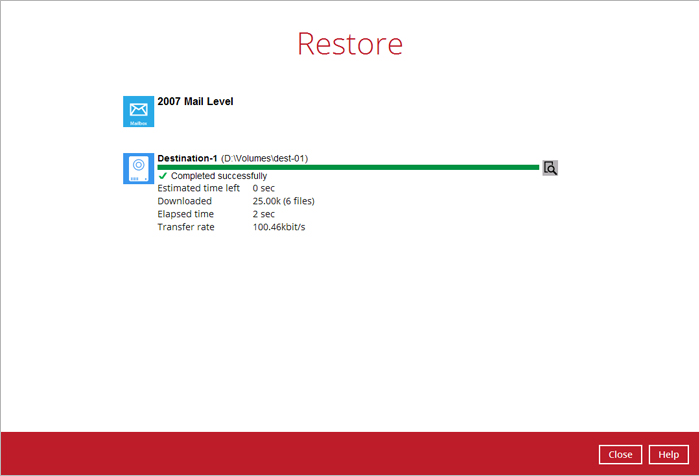
Task: Click the blue Mailbox envelope icon
Action: tap(138, 112)
